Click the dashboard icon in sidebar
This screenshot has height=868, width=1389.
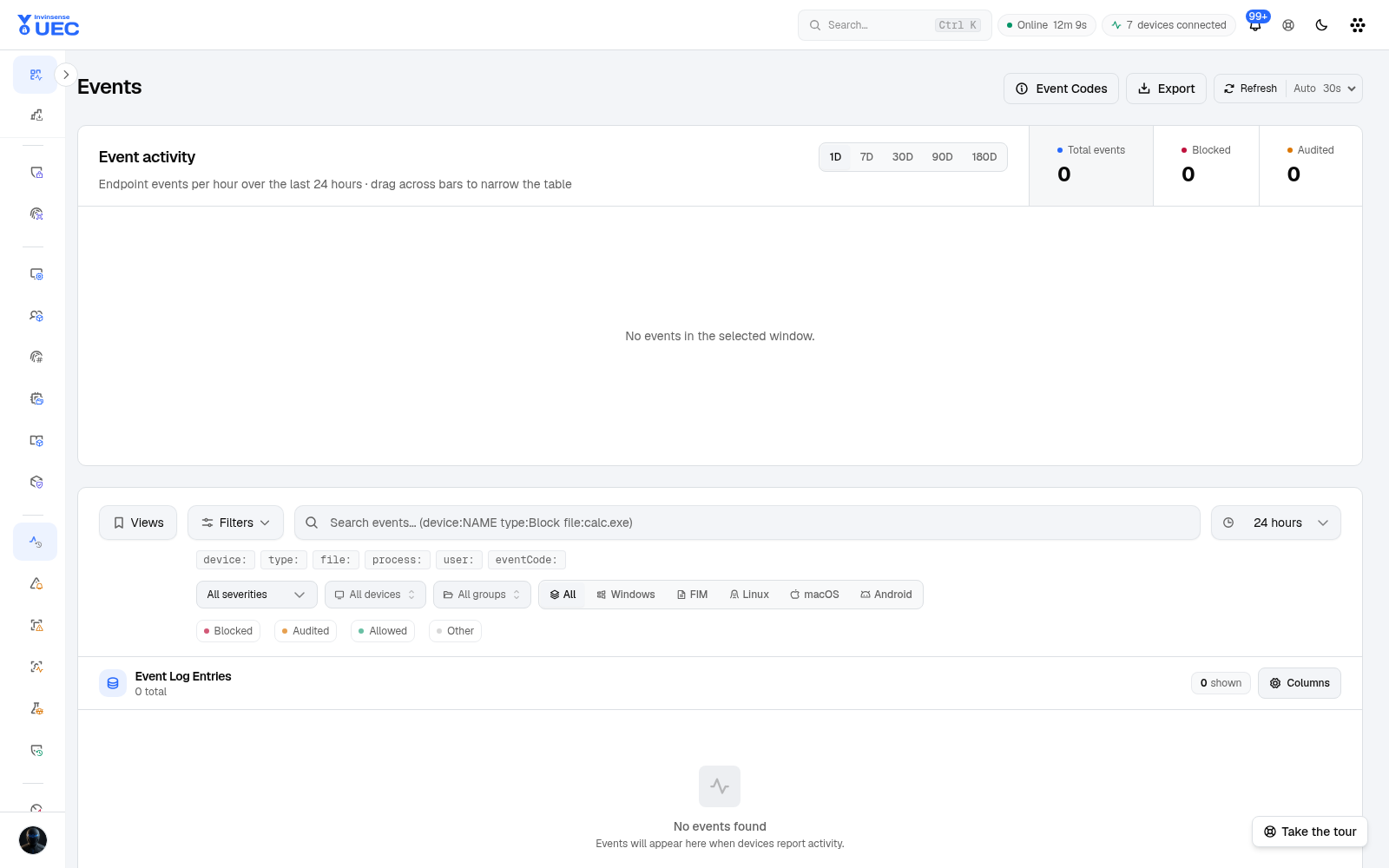click(36, 75)
